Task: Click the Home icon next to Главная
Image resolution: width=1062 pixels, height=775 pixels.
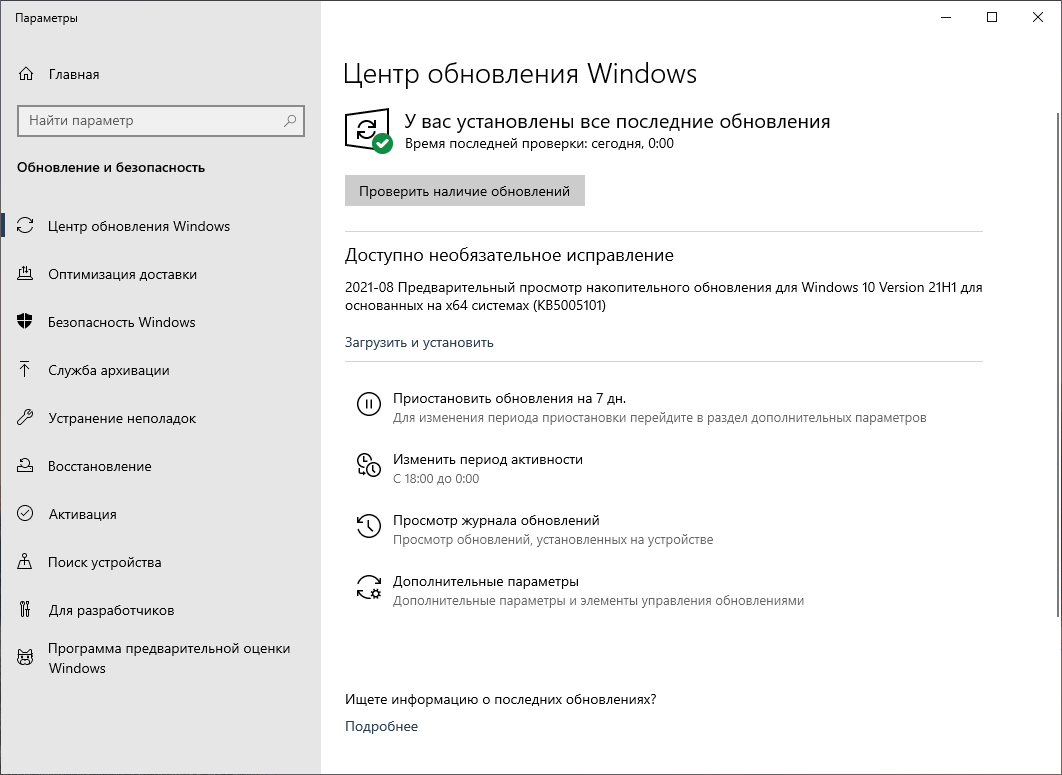Action: pyautogui.click(x=26, y=74)
